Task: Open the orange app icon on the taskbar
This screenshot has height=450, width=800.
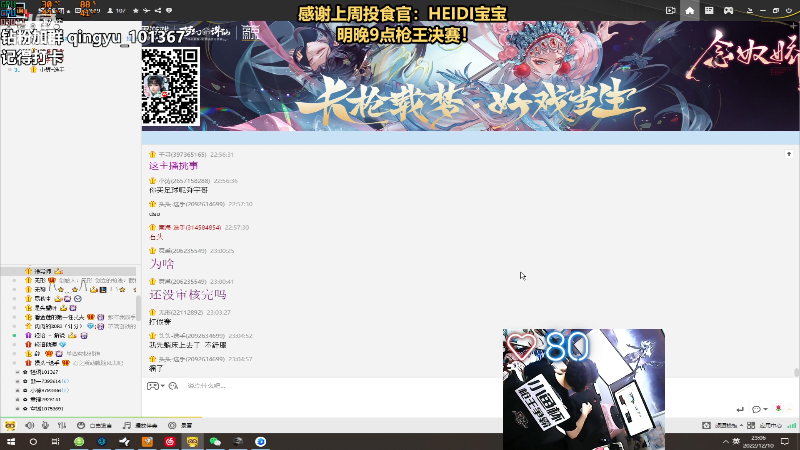Action: pyautogui.click(x=147, y=441)
